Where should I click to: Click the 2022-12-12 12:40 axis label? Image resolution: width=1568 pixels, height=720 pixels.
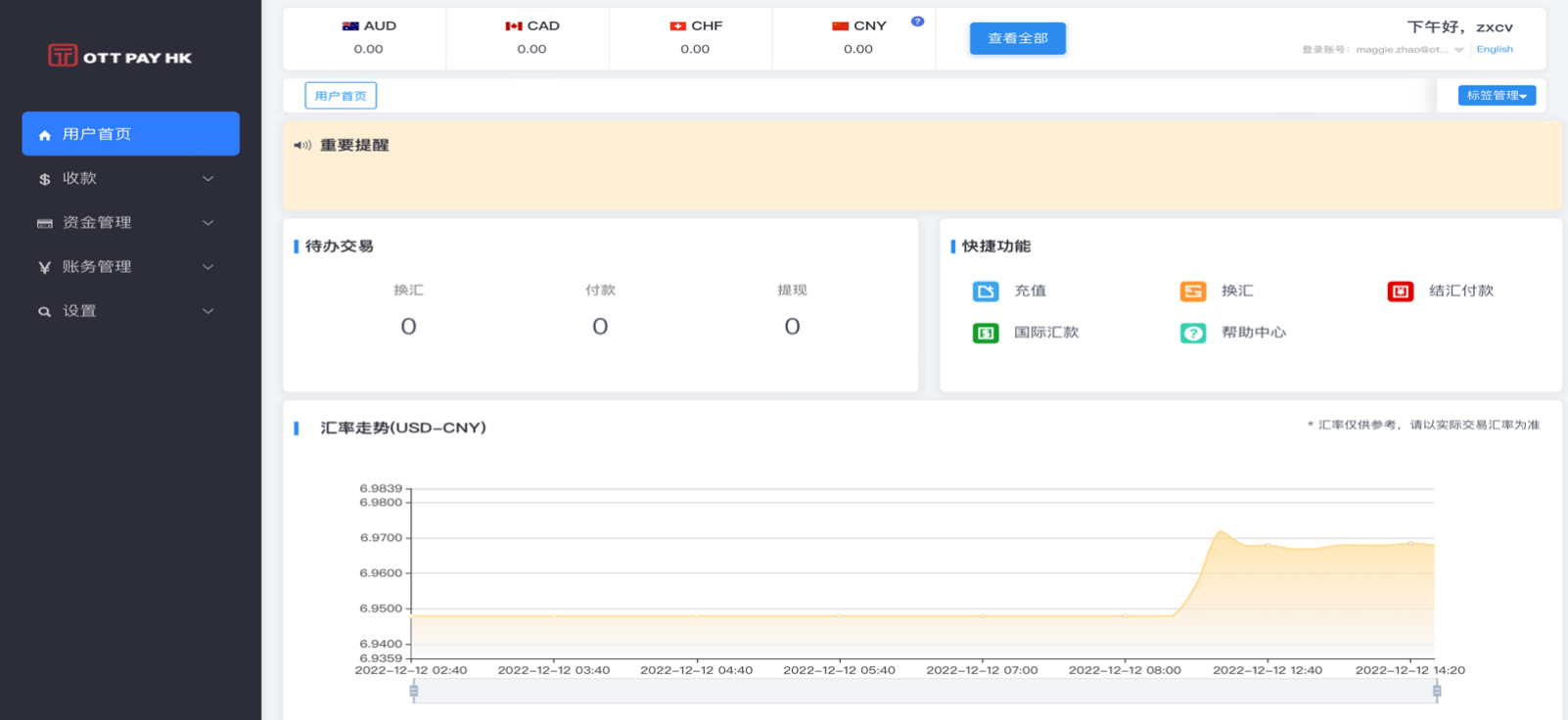click(1268, 670)
